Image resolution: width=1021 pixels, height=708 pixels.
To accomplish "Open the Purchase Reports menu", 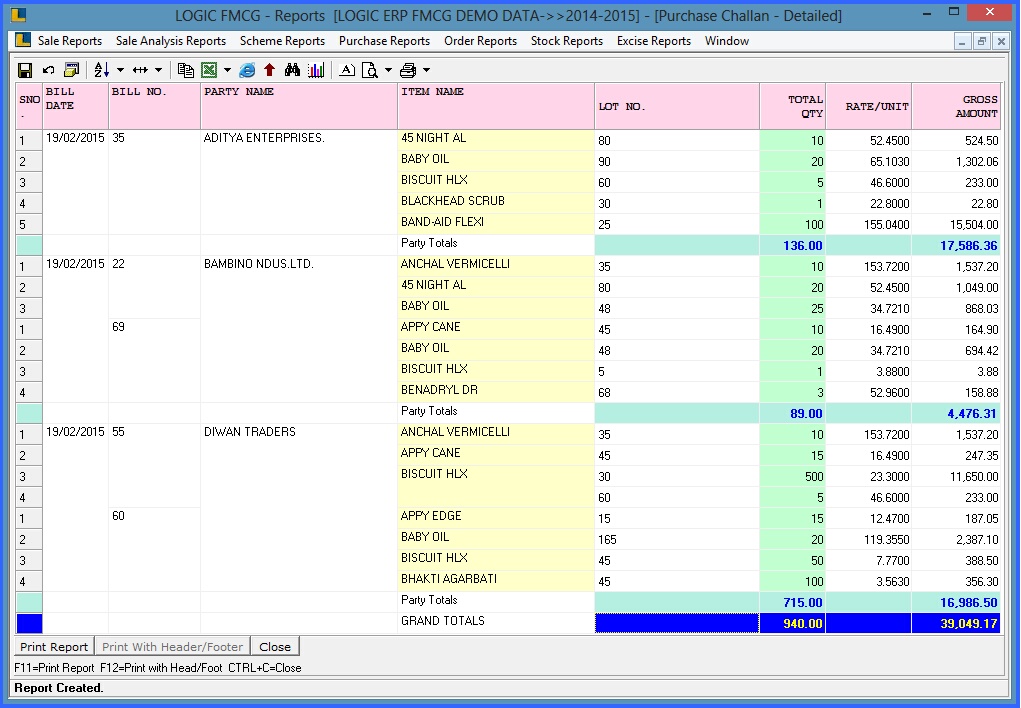I will click(x=384, y=40).
